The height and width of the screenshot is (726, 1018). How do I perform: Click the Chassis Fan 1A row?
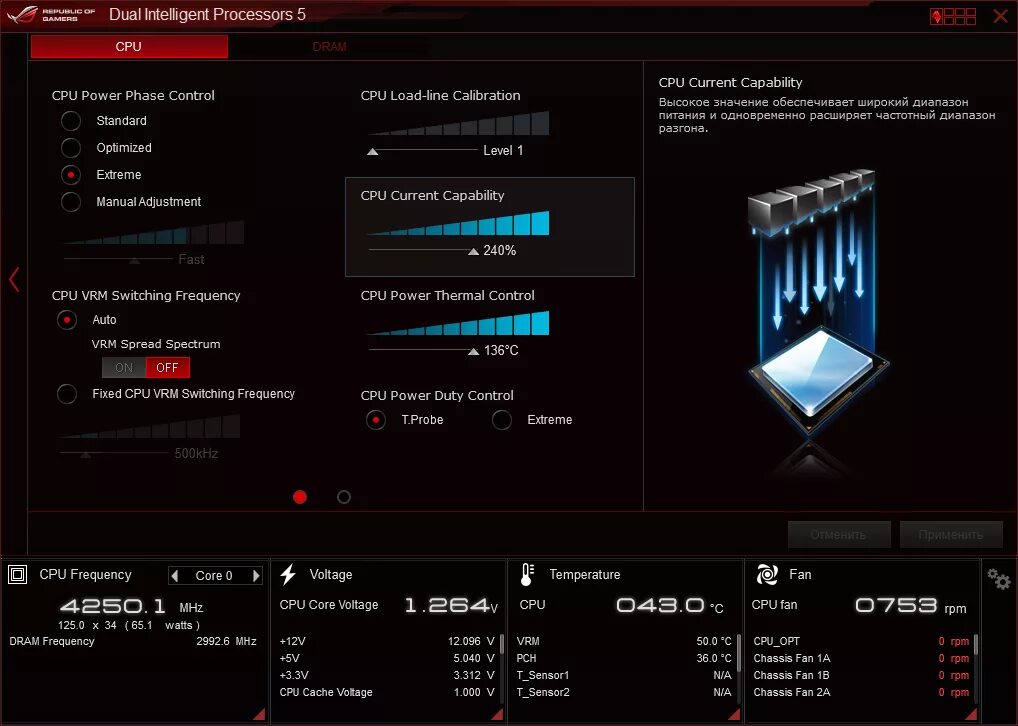[x=861, y=658]
